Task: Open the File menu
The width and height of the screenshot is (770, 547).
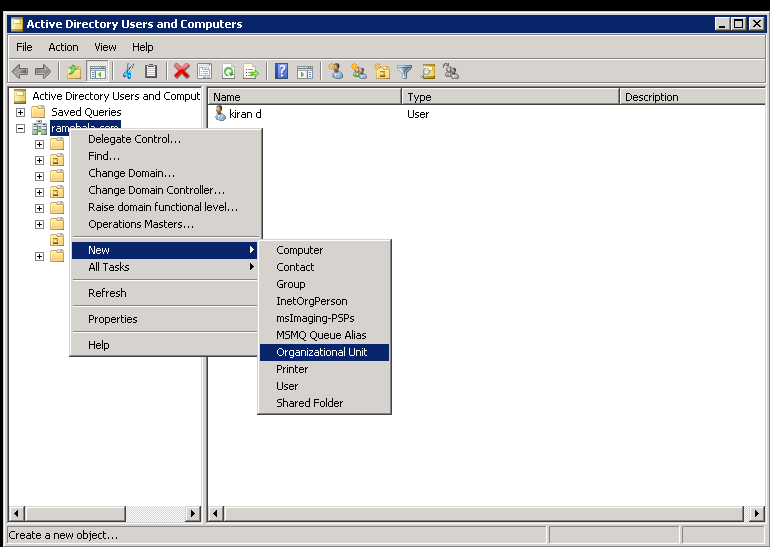Action: tap(24, 47)
